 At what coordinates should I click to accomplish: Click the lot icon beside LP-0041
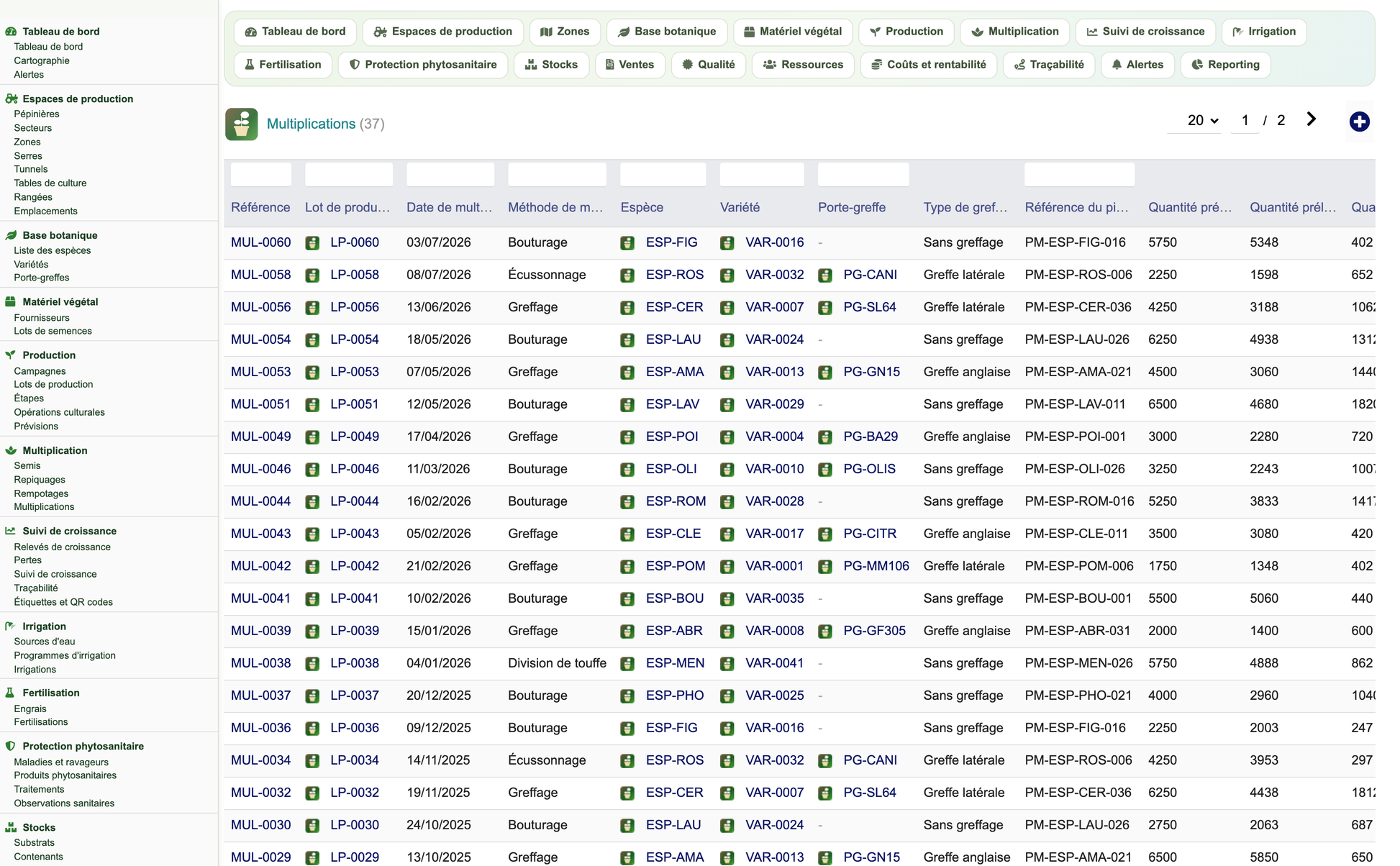click(x=312, y=599)
